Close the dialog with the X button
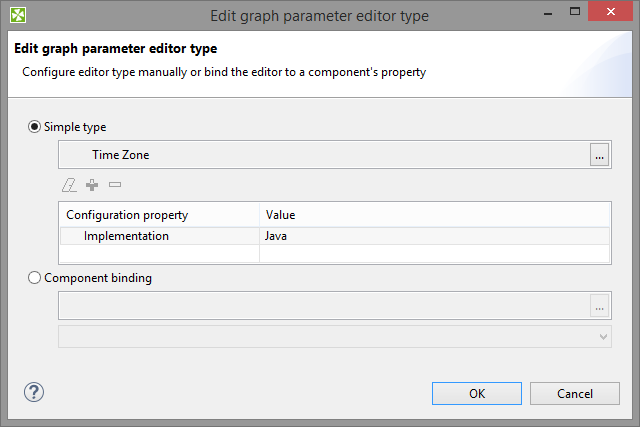 coord(611,14)
